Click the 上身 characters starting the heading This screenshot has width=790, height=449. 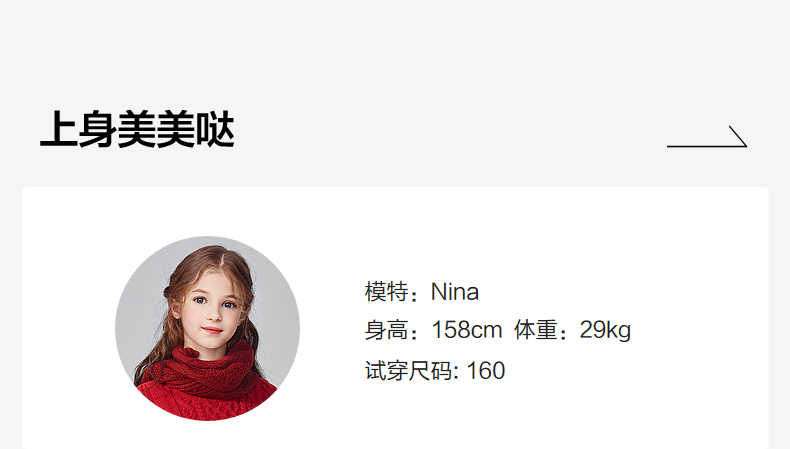pyautogui.click(x=79, y=130)
